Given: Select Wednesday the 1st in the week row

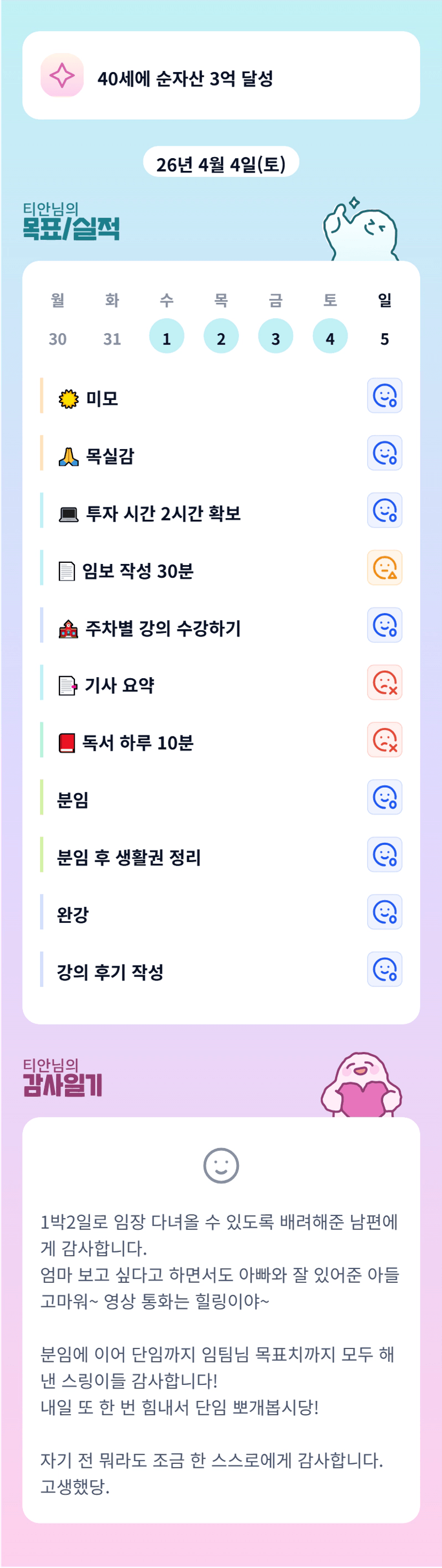Looking at the screenshot, I should tap(166, 336).
